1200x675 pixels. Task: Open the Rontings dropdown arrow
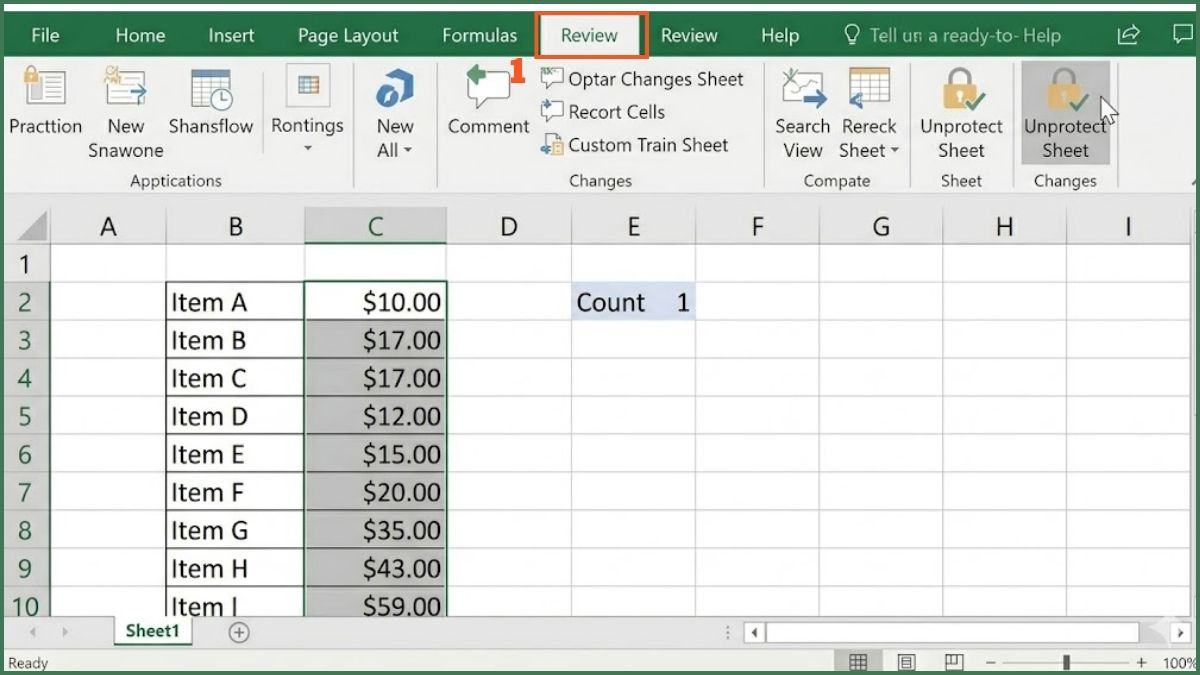pyautogui.click(x=307, y=150)
